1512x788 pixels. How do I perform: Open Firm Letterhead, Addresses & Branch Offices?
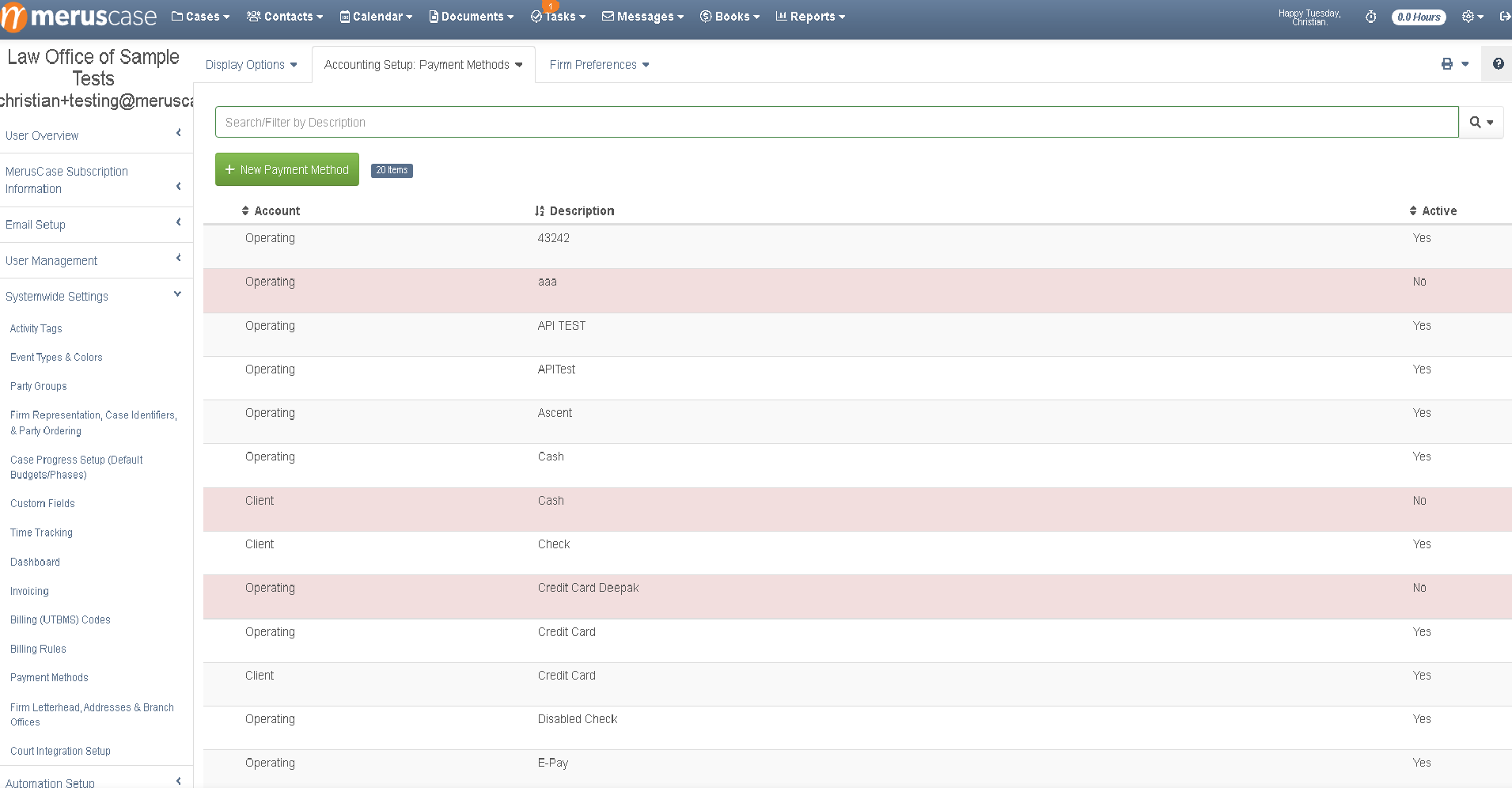pyautogui.click(x=92, y=714)
